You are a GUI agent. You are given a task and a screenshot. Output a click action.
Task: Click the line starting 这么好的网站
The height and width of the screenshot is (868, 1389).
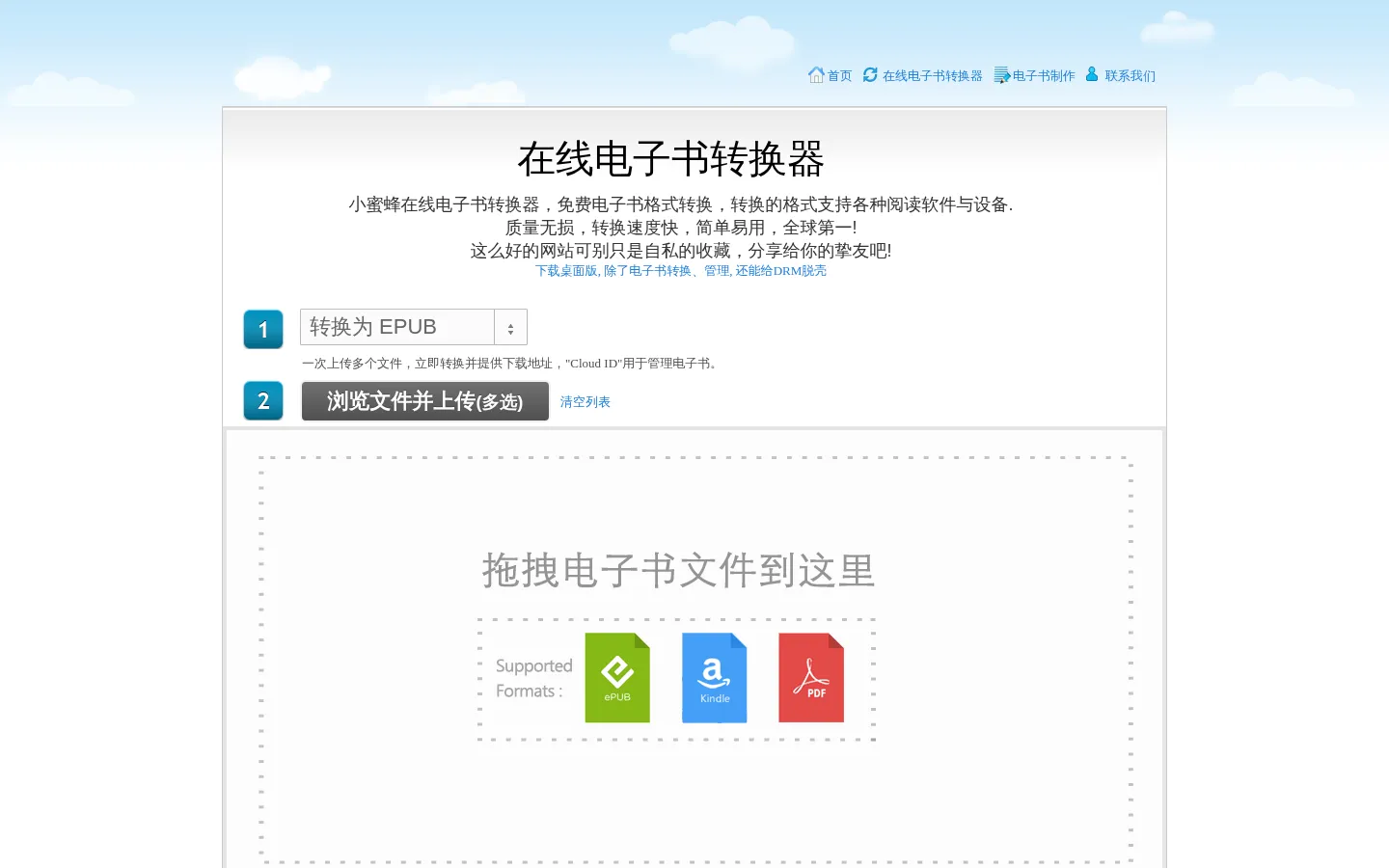coord(681,251)
